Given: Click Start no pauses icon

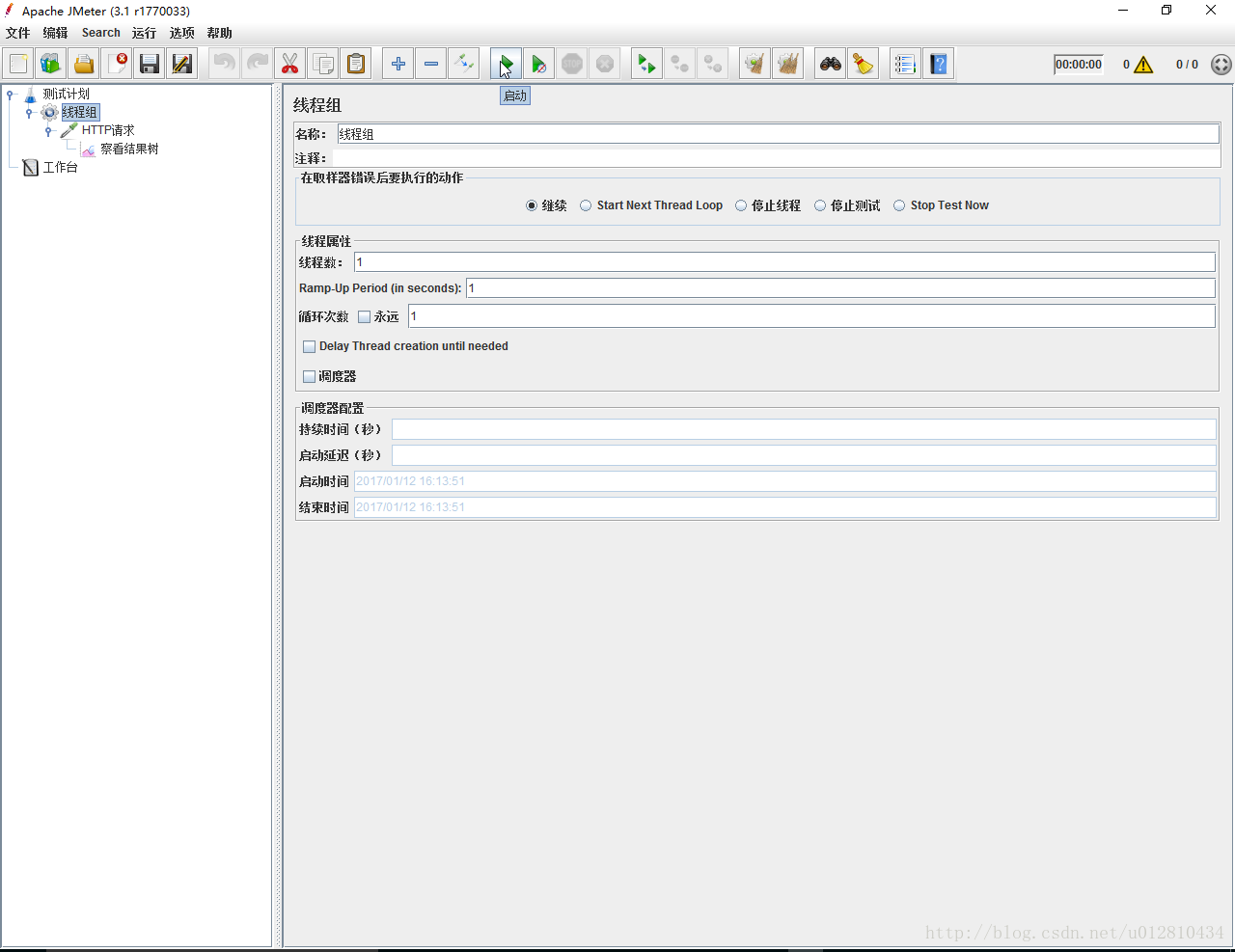Looking at the screenshot, I should pos(539,64).
